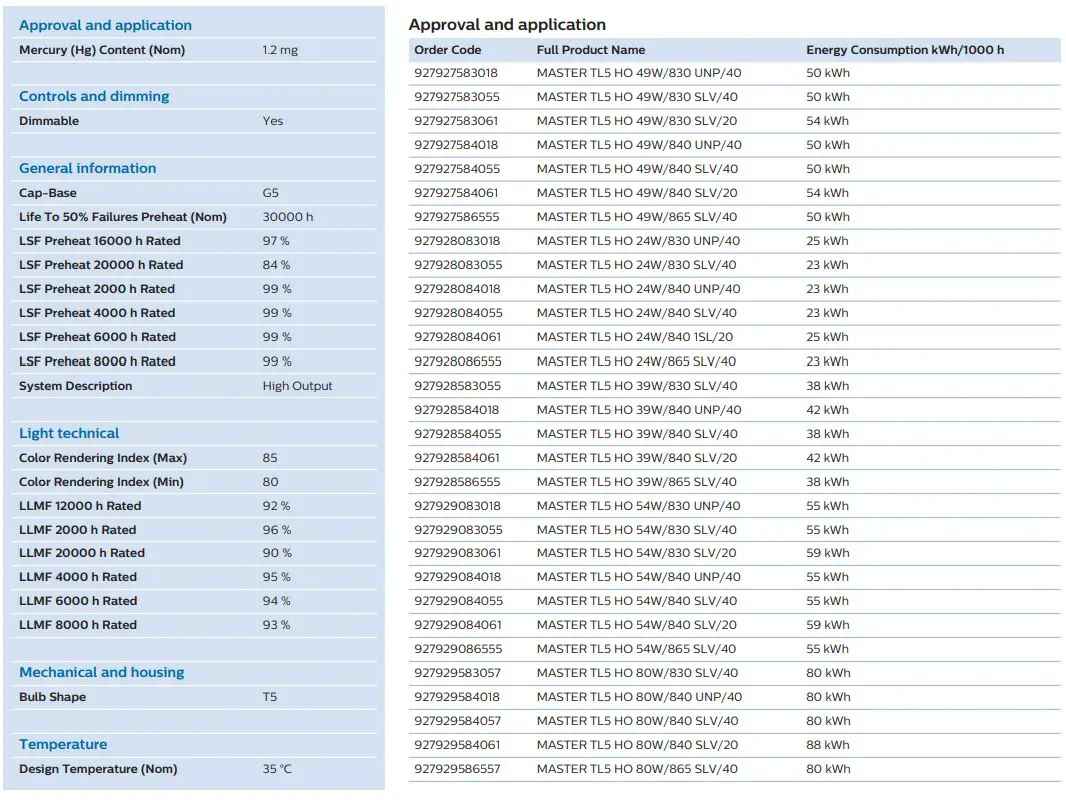Select the 'Full Product Name' column header
1066x805 pixels.
(590, 49)
